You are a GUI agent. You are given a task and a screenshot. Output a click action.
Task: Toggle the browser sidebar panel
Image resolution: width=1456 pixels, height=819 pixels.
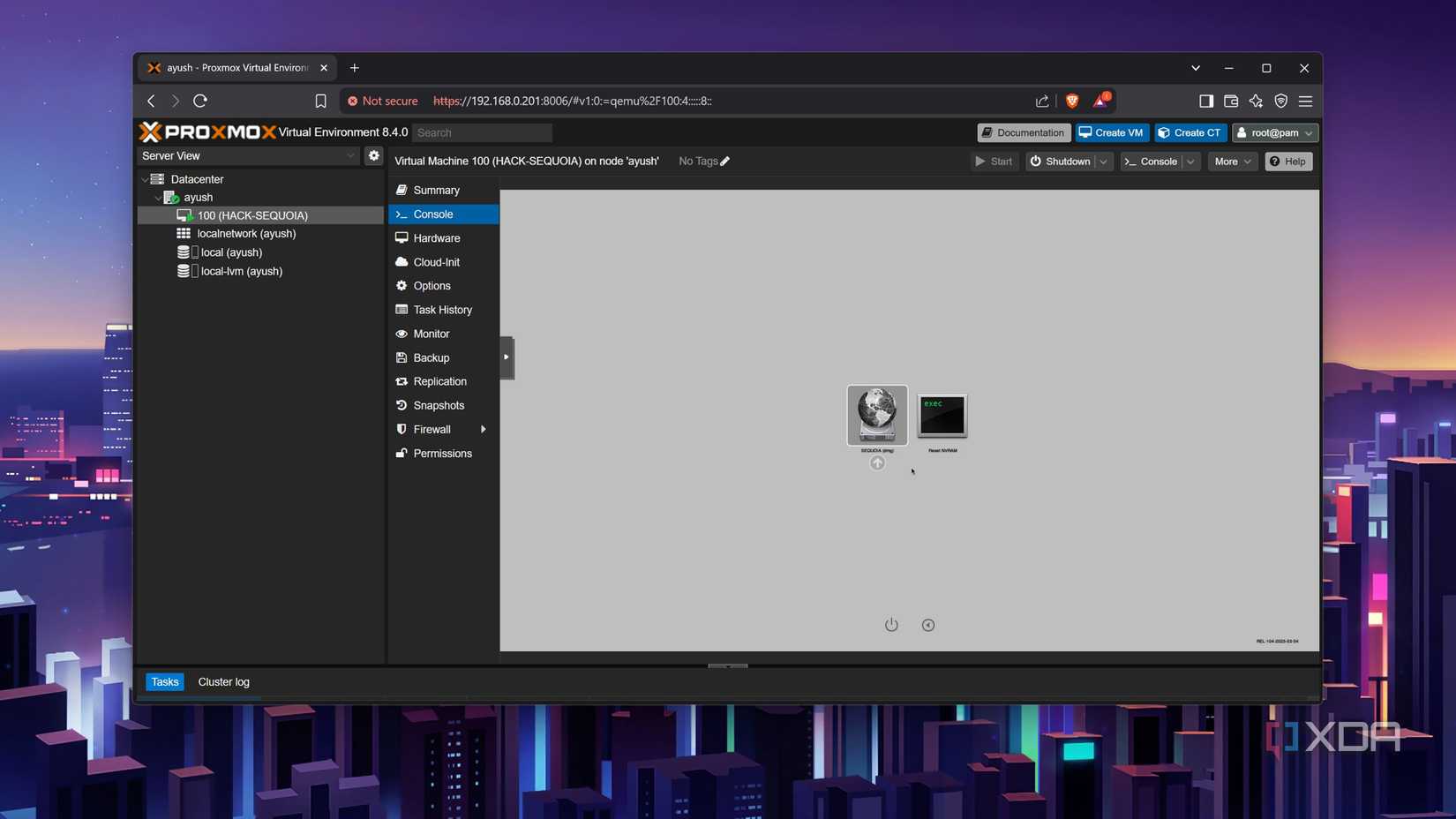pos(1206,101)
